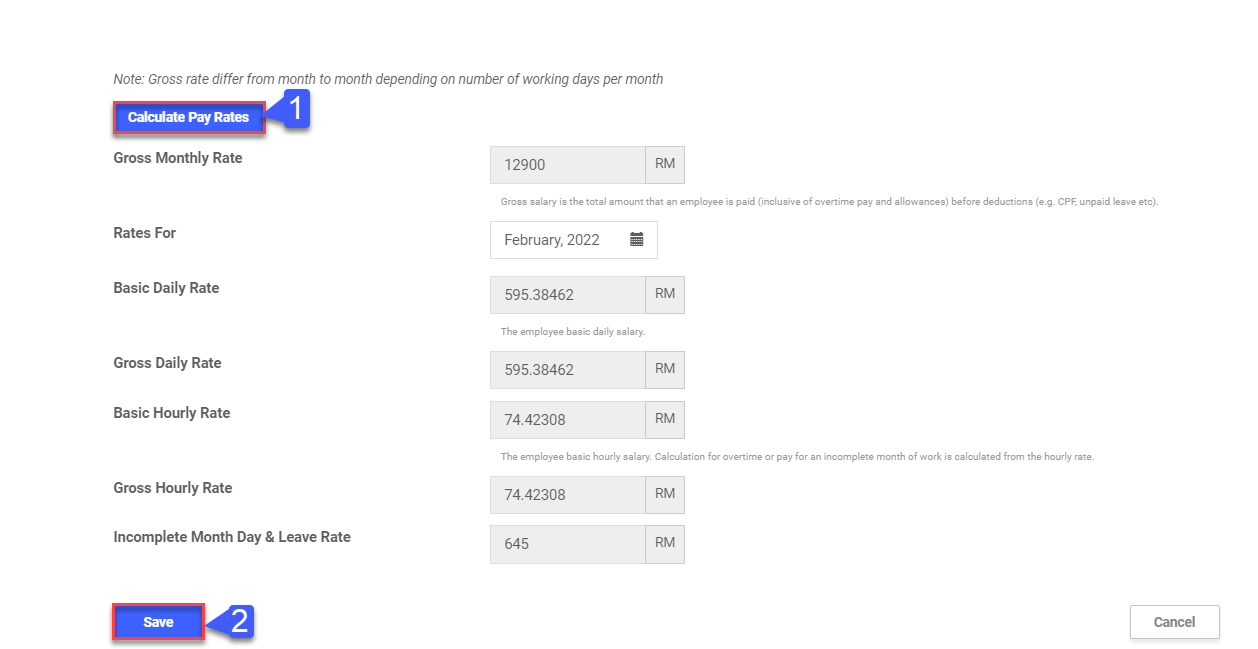Click the RM unit beside Basic Daily Rate
The width and height of the screenshot is (1258, 649).
pyautogui.click(x=665, y=295)
